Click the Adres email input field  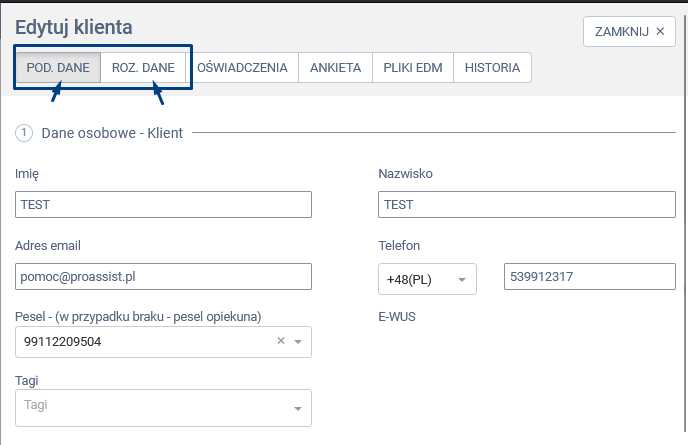coord(164,276)
